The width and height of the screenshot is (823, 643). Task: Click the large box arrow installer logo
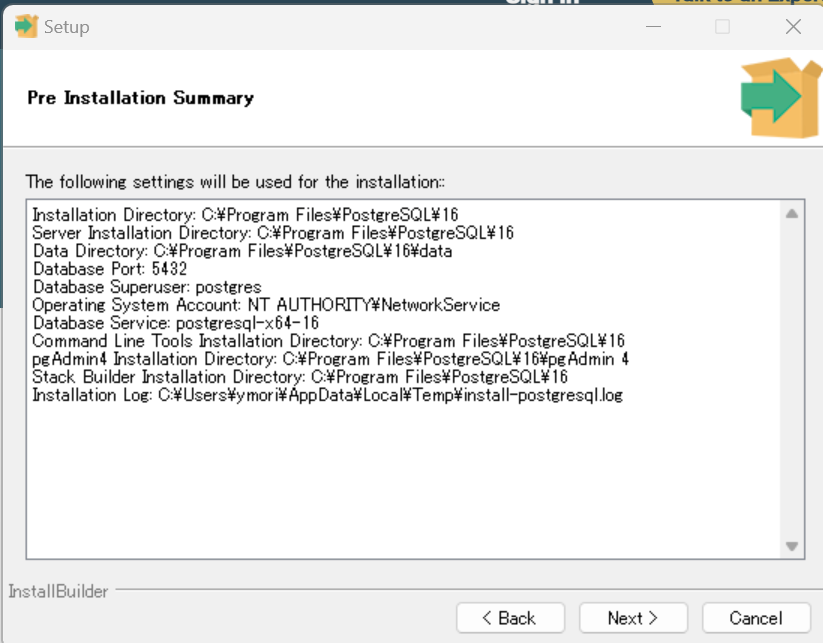click(x=781, y=98)
